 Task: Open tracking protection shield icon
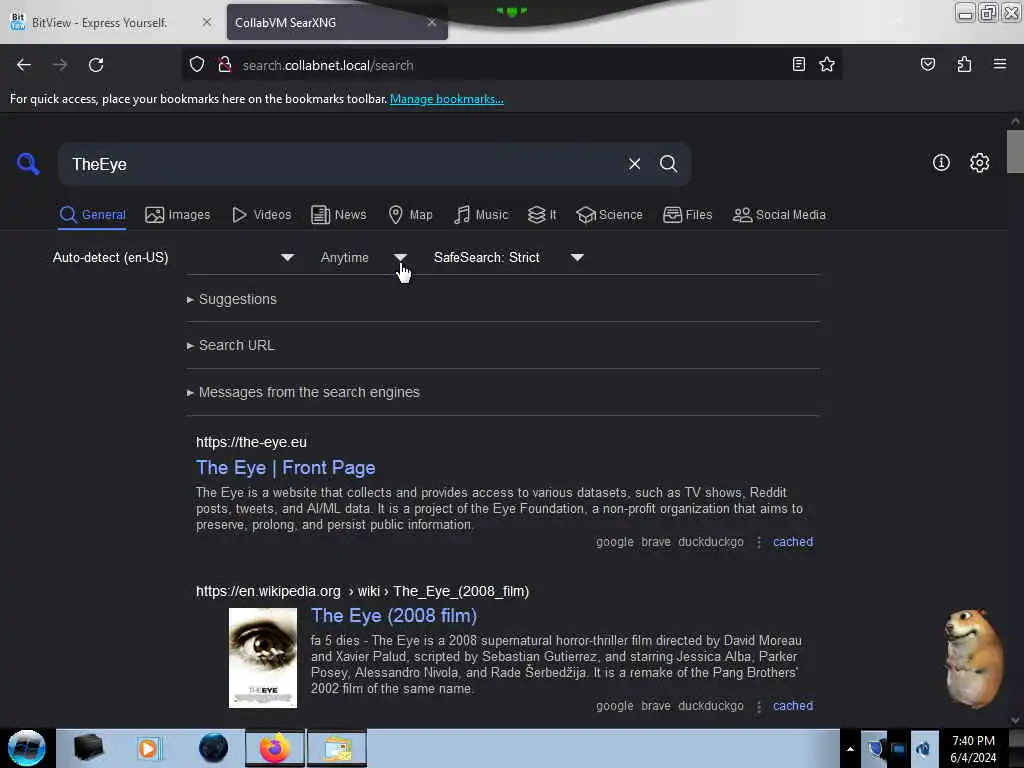[x=197, y=65]
